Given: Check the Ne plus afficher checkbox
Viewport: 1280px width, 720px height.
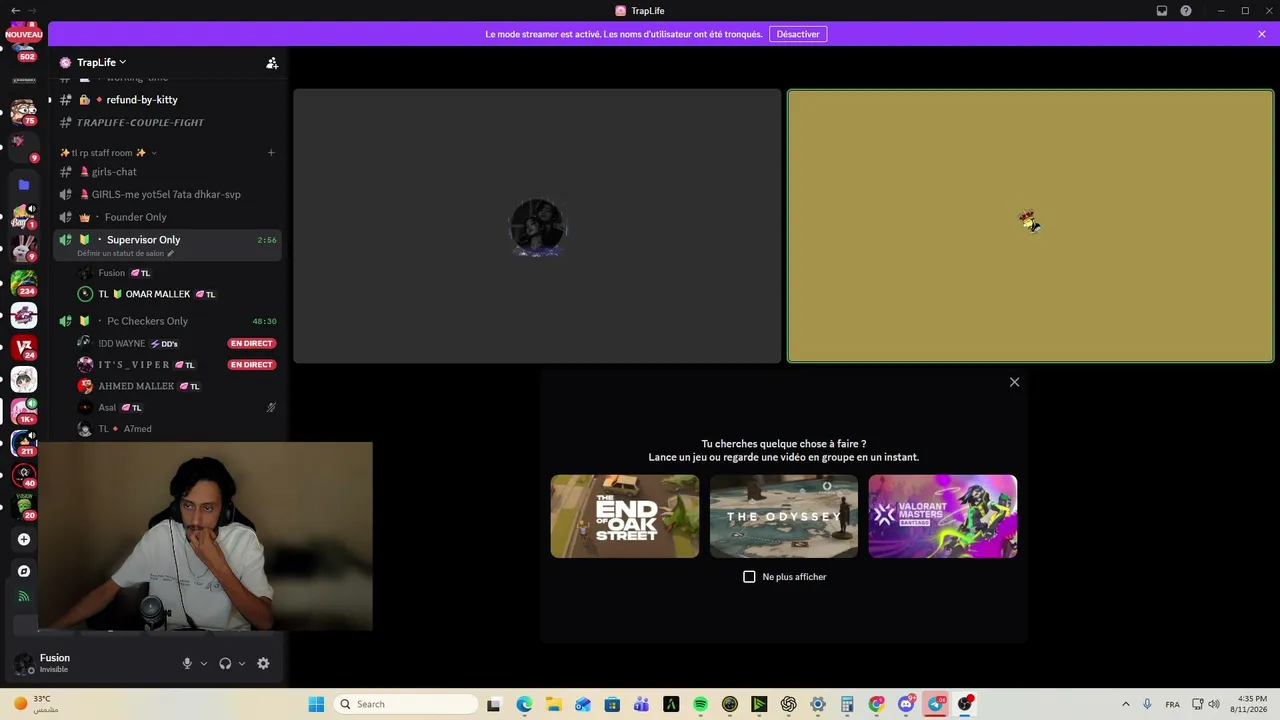Looking at the screenshot, I should click(749, 577).
